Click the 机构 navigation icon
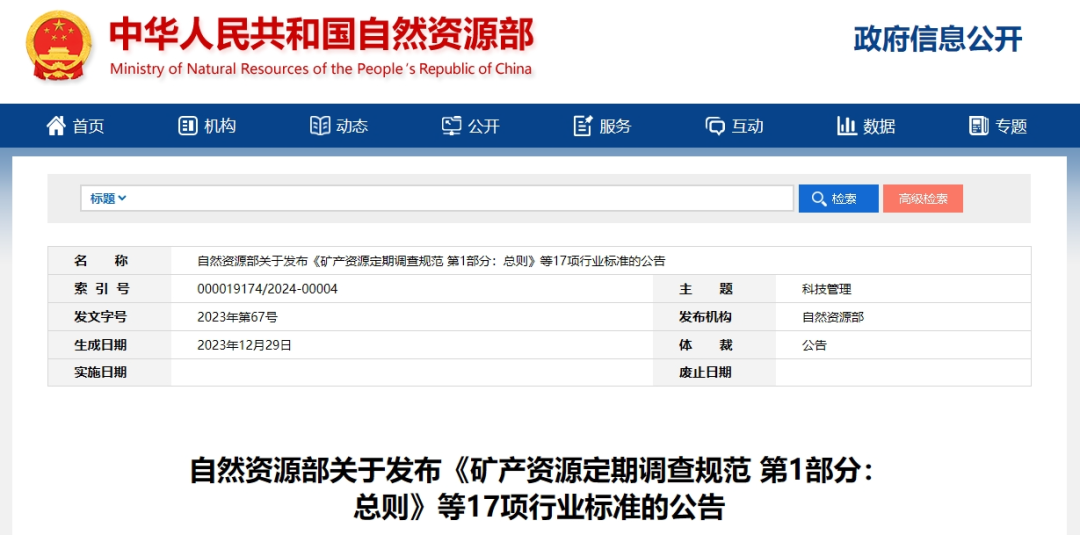 (x=188, y=126)
